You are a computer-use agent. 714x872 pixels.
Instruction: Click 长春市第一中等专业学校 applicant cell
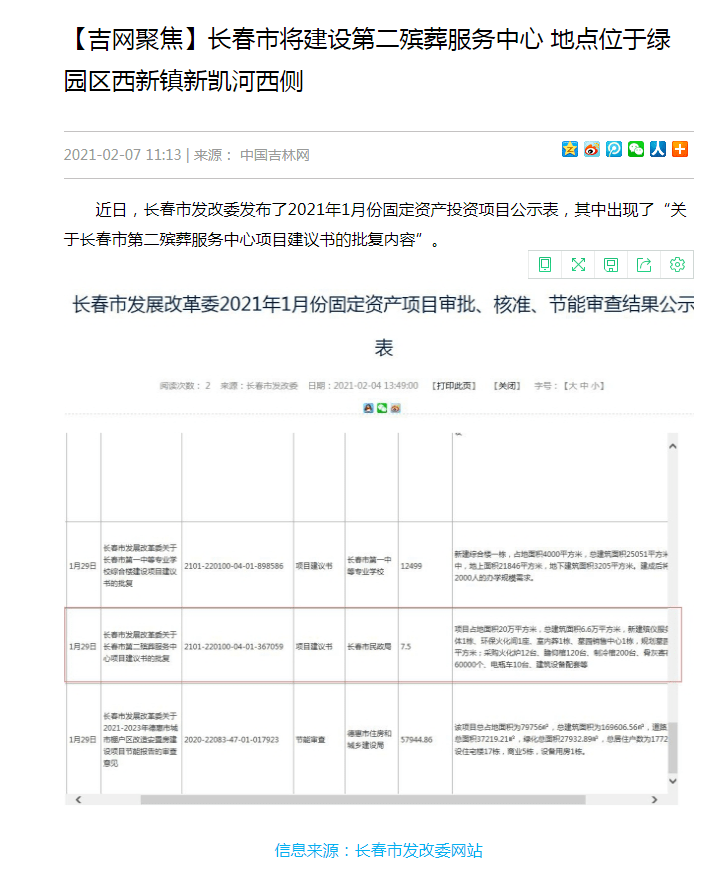coord(369,566)
